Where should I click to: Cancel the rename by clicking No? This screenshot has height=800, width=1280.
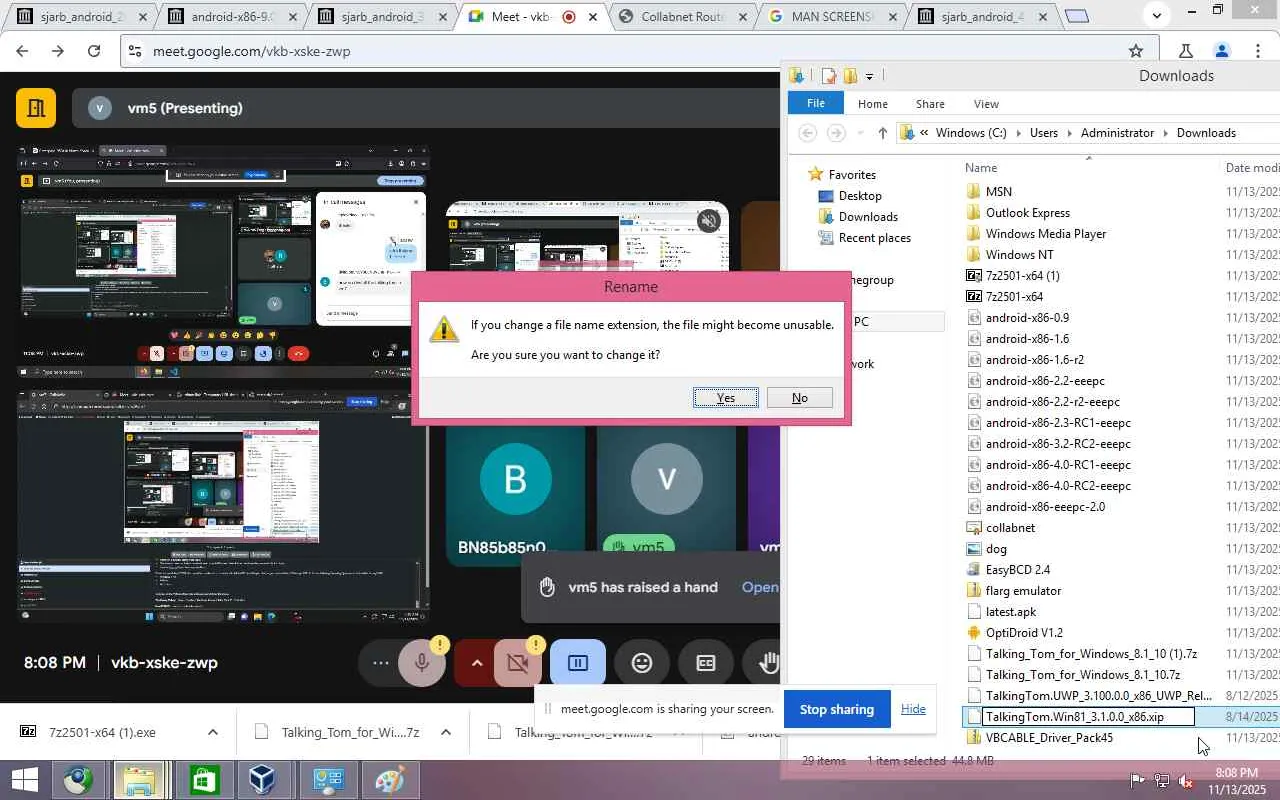coord(800,398)
